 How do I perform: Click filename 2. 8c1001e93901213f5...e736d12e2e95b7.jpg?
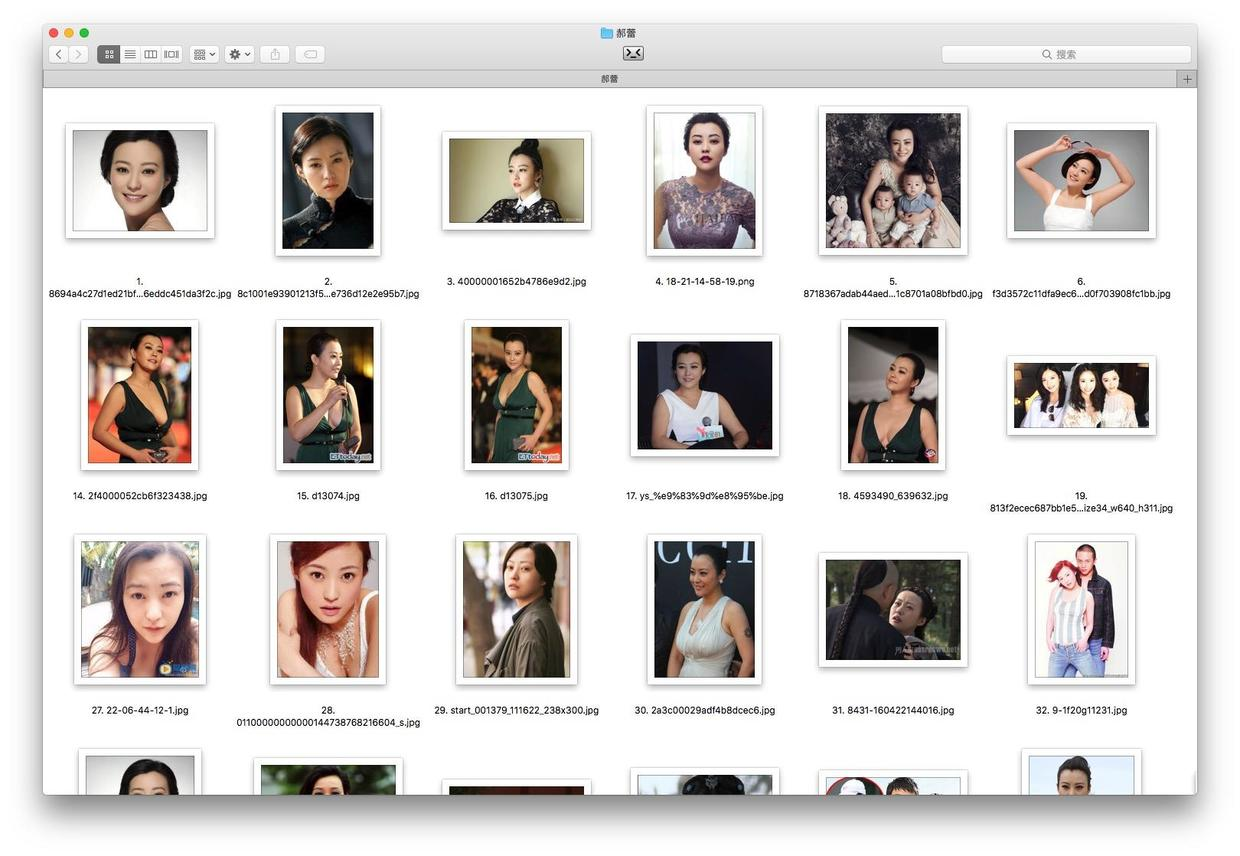tap(328, 288)
